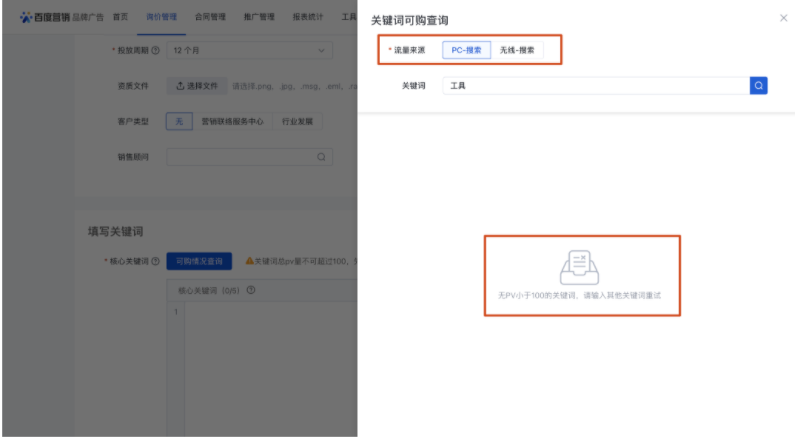This screenshot has width=795, height=437.
Task: Click the 填写关键词 section heading
Action: (116, 232)
